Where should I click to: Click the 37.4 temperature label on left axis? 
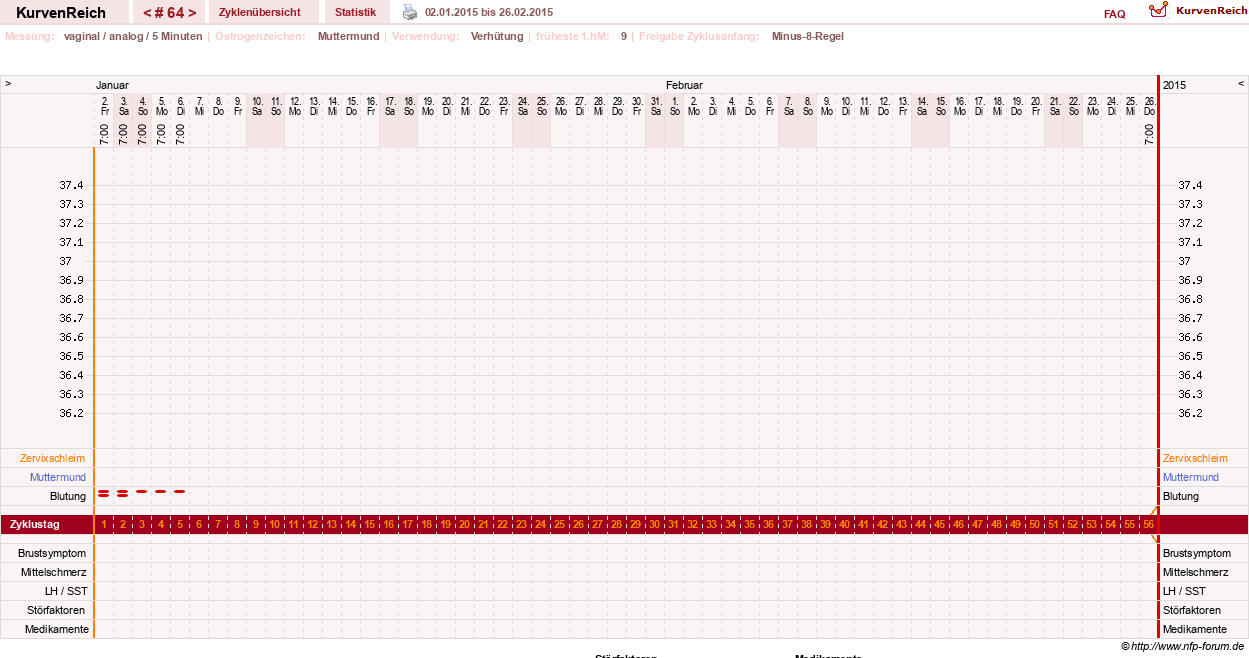pyautogui.click(x=71, y=185)
